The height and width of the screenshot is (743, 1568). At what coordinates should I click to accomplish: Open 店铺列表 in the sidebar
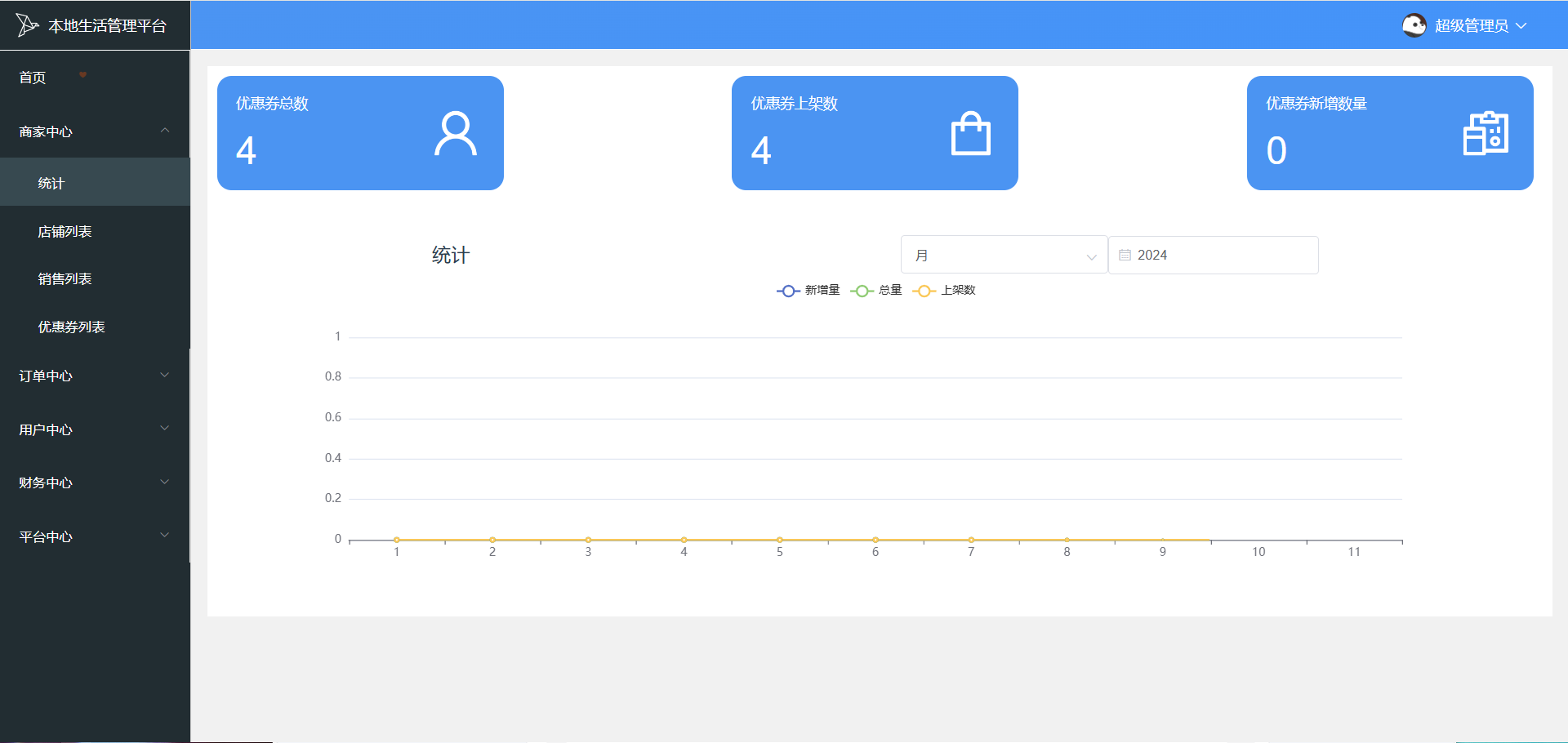(x=95, y=231)
